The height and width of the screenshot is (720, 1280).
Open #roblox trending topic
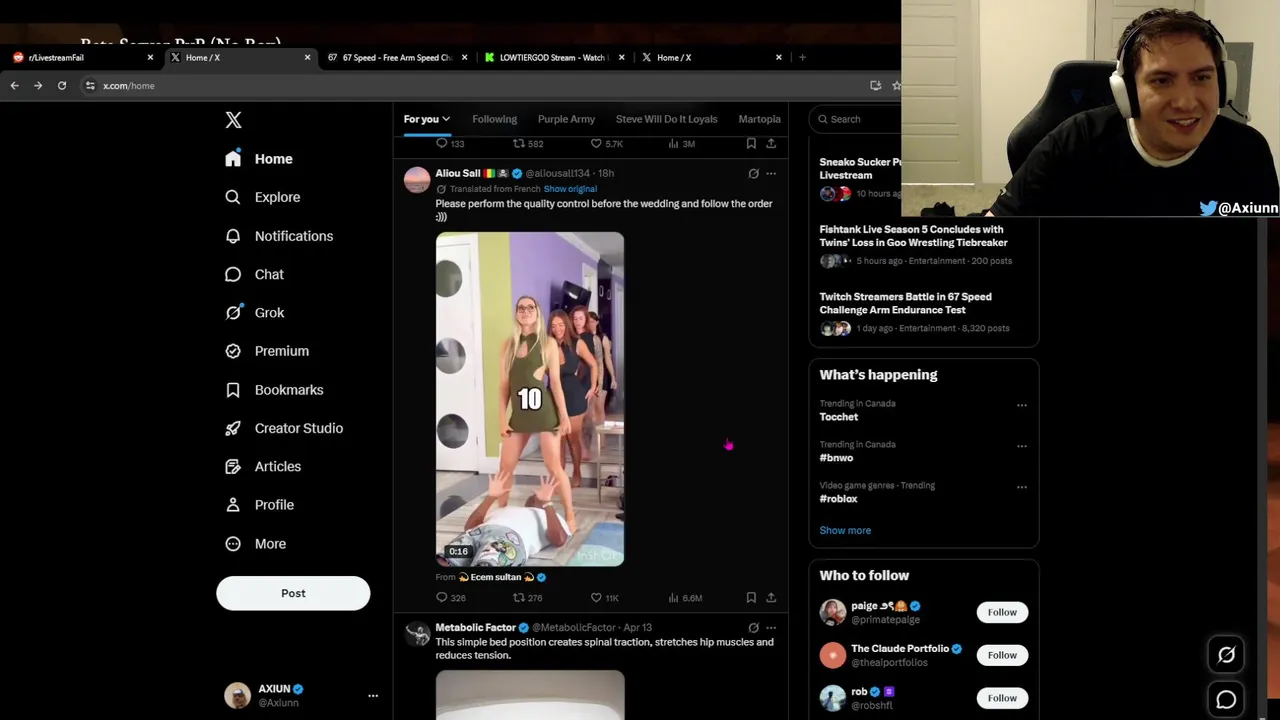tap(838, 499)
